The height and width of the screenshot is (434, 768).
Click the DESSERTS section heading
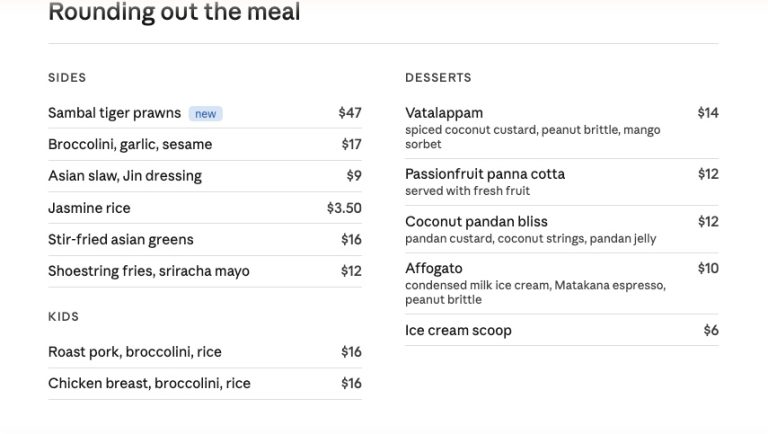(438, 77)
